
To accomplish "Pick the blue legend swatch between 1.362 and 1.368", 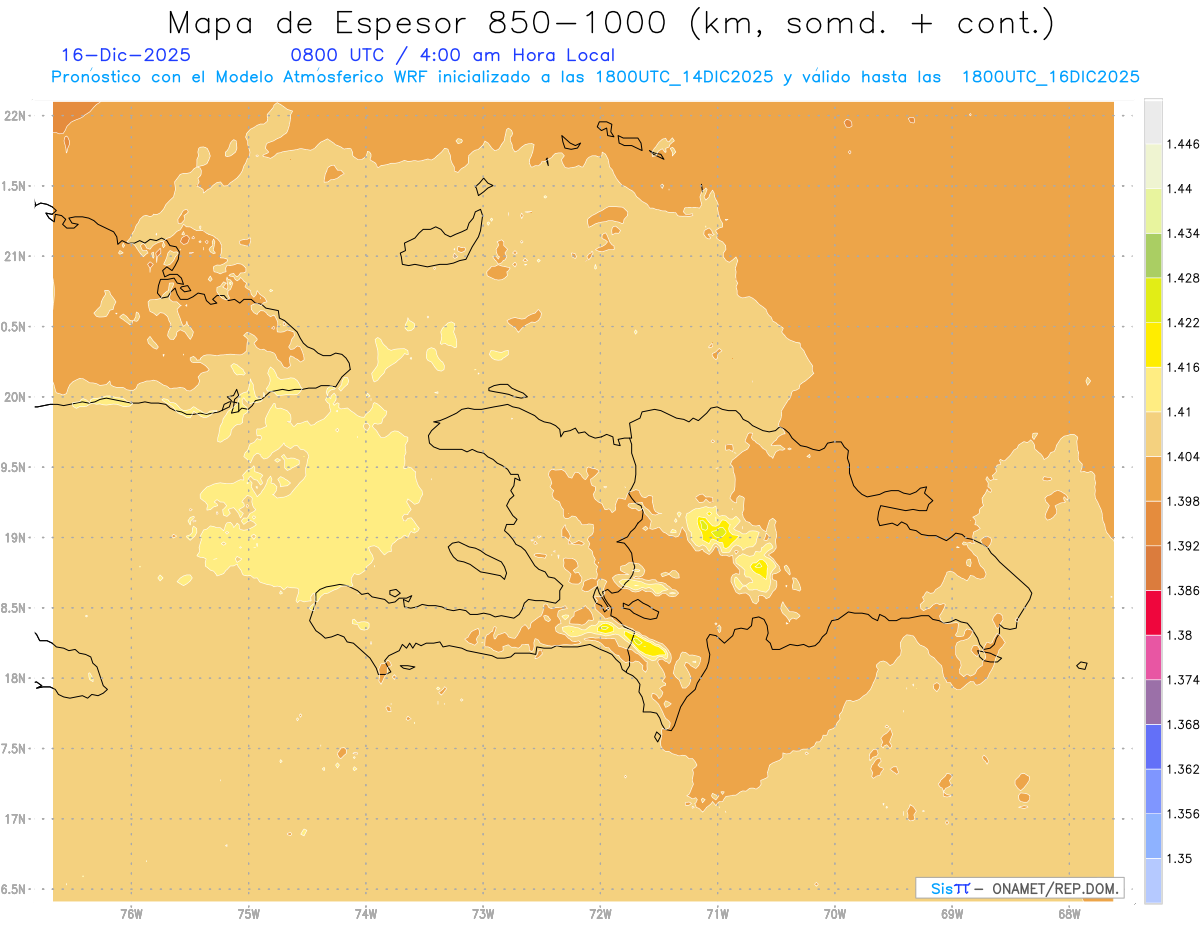I will [1153, 746].
